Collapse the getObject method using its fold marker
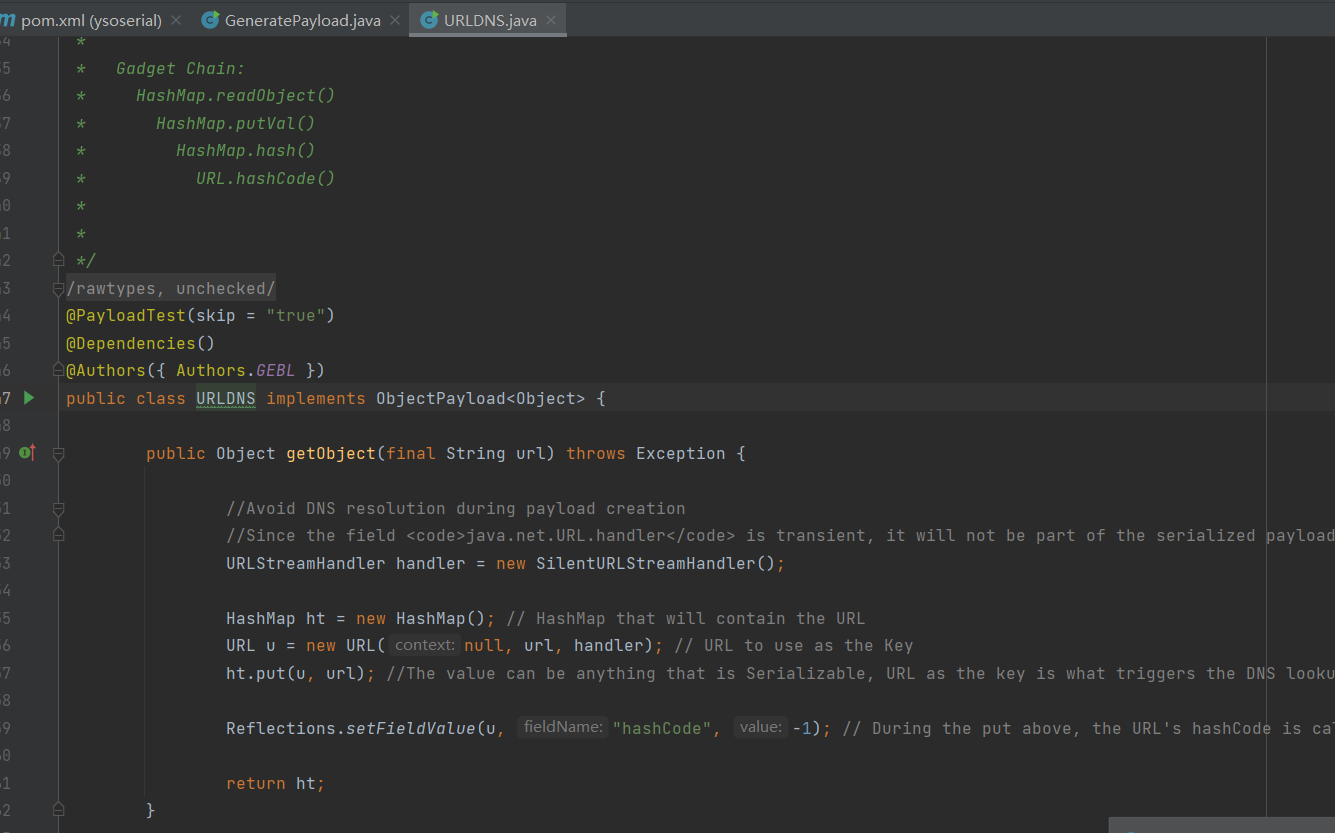Viewport: 1335px width, 833px height. pyautogui.click(x=58, y=453)
